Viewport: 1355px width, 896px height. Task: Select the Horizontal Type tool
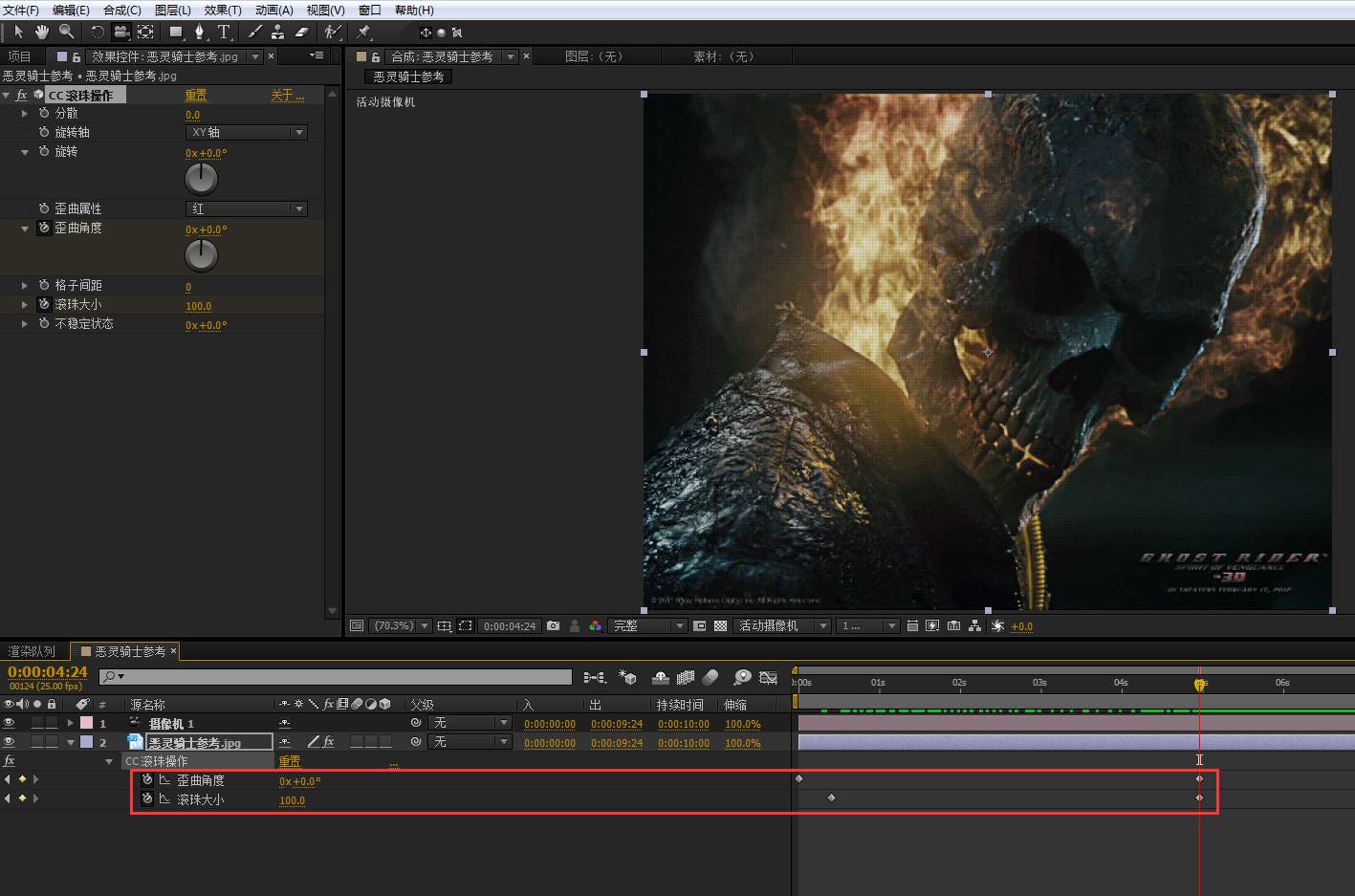point(224,32)
